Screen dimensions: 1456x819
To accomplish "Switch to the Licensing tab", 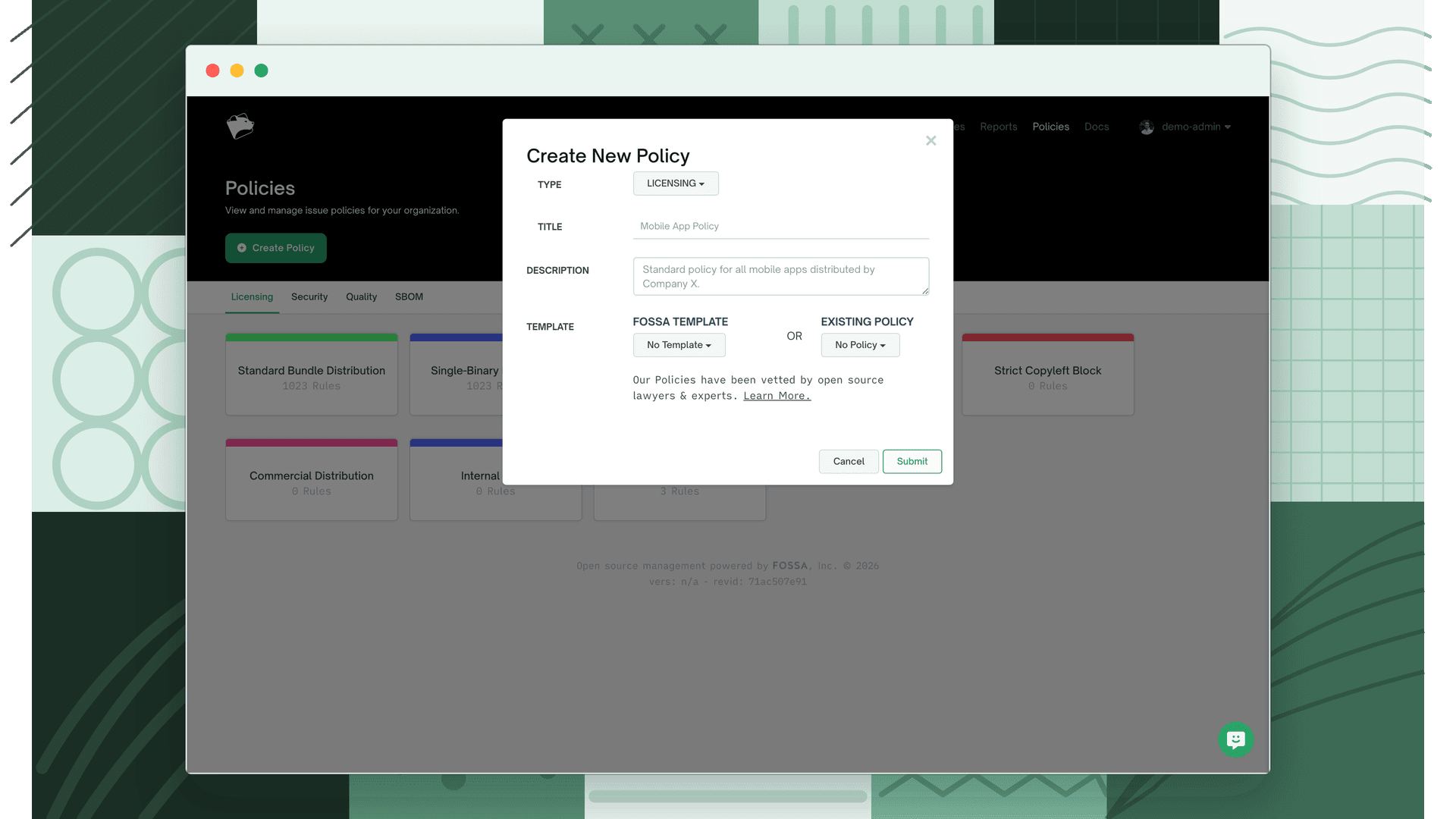I will (252, 297).
